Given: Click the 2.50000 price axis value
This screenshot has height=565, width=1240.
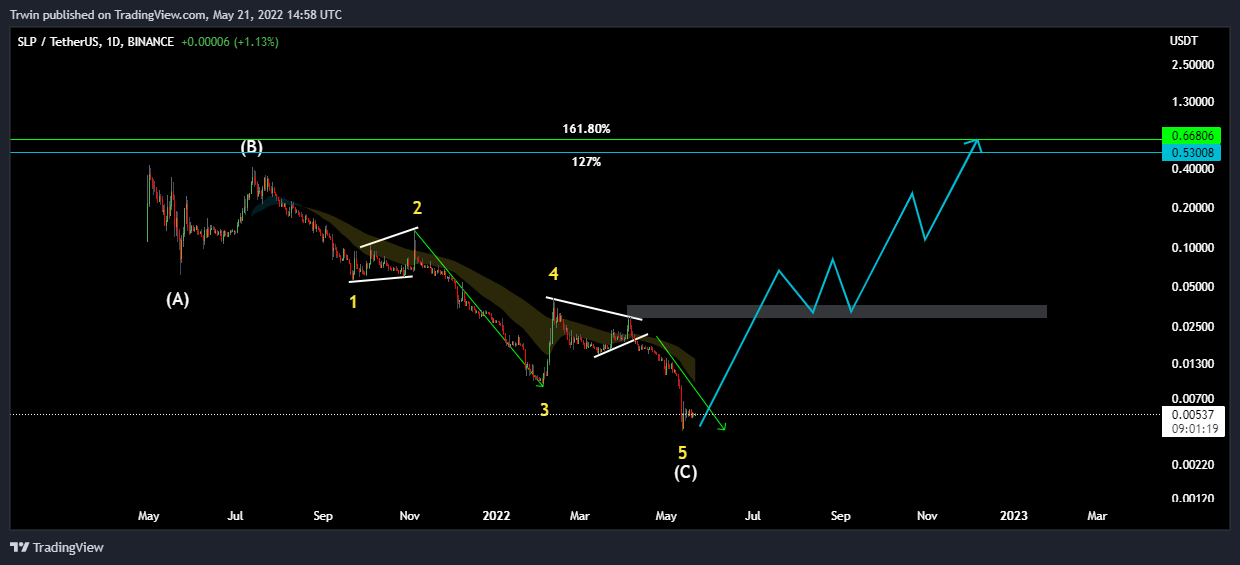Looking at the screenshot, I should click(x=1192, y=64).
